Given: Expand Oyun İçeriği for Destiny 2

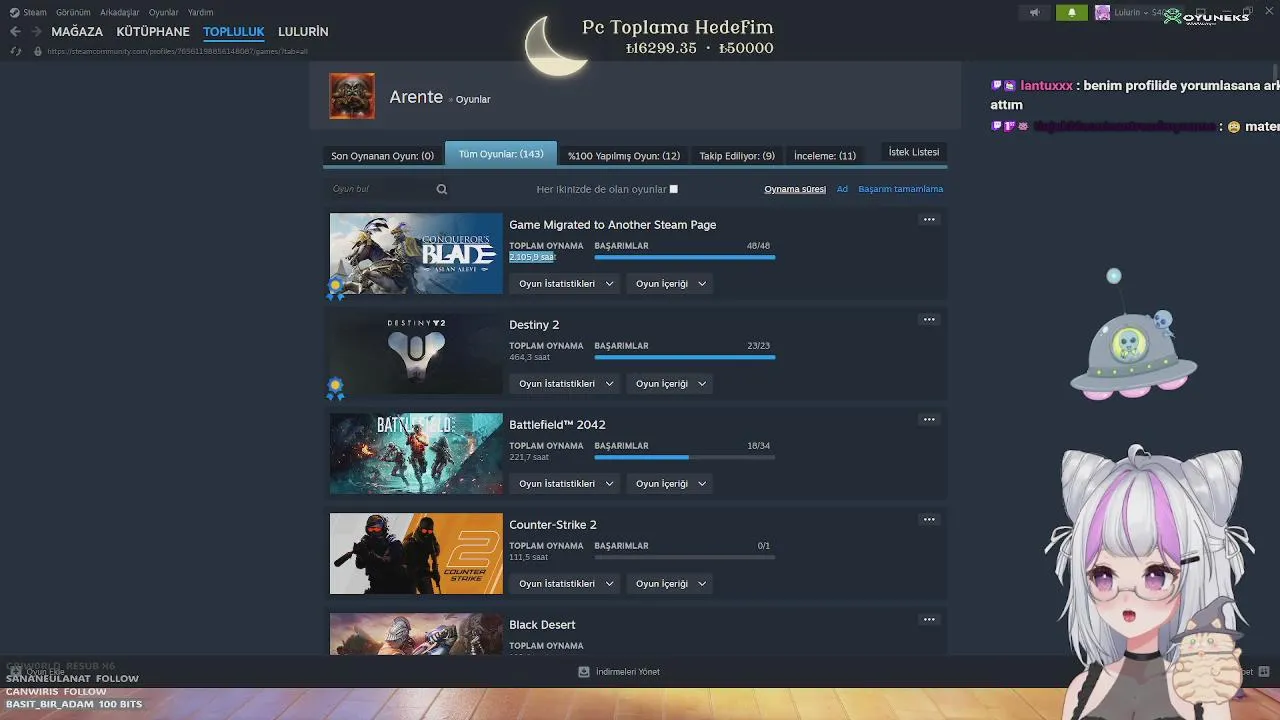Looking at the screenshot, I should (x=670, y=384).
